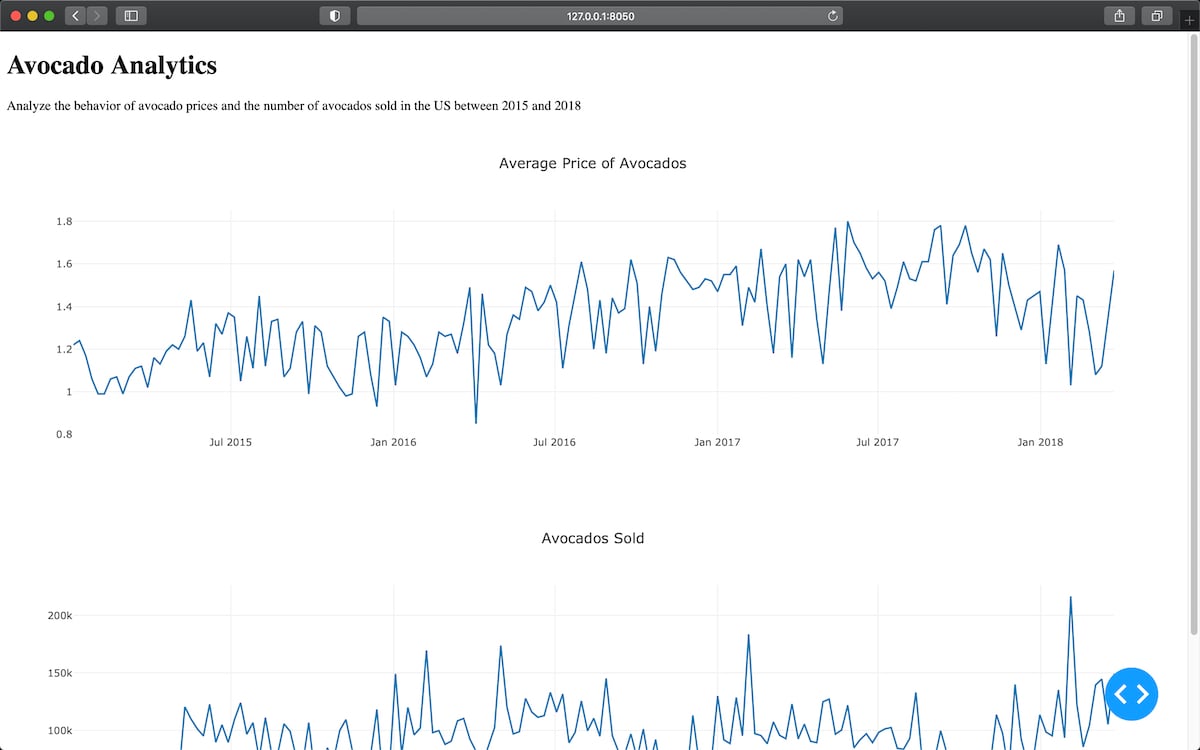This screenshot has width=1200, height=750.
Task: Click the 1.8 label on the price axis
Action: click(62, 221)
